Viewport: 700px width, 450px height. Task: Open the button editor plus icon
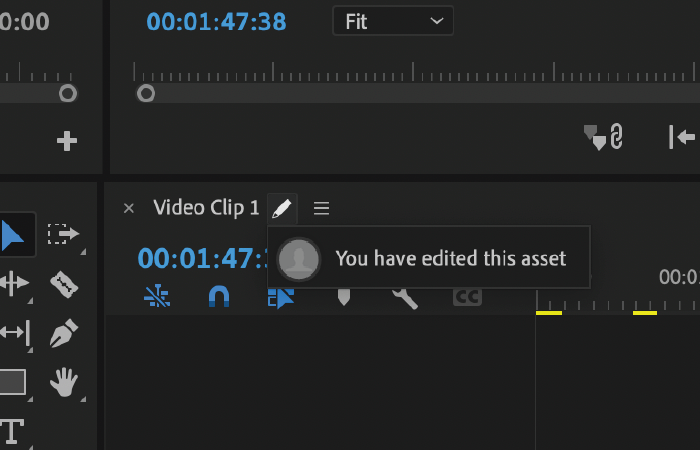[67, 141]
